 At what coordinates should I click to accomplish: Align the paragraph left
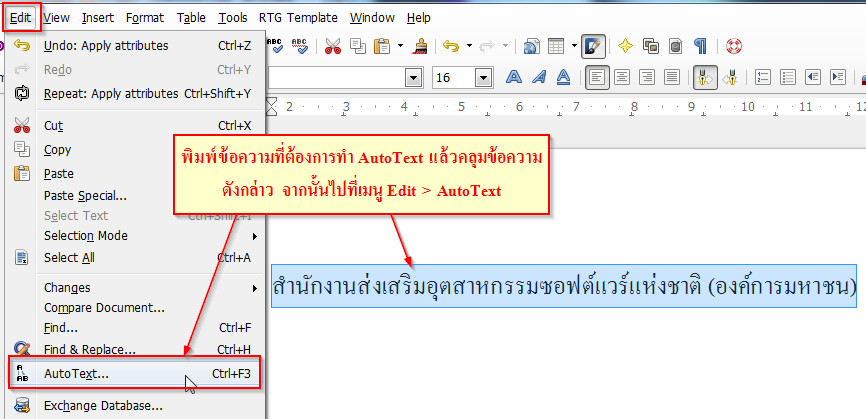pos(598,78)
